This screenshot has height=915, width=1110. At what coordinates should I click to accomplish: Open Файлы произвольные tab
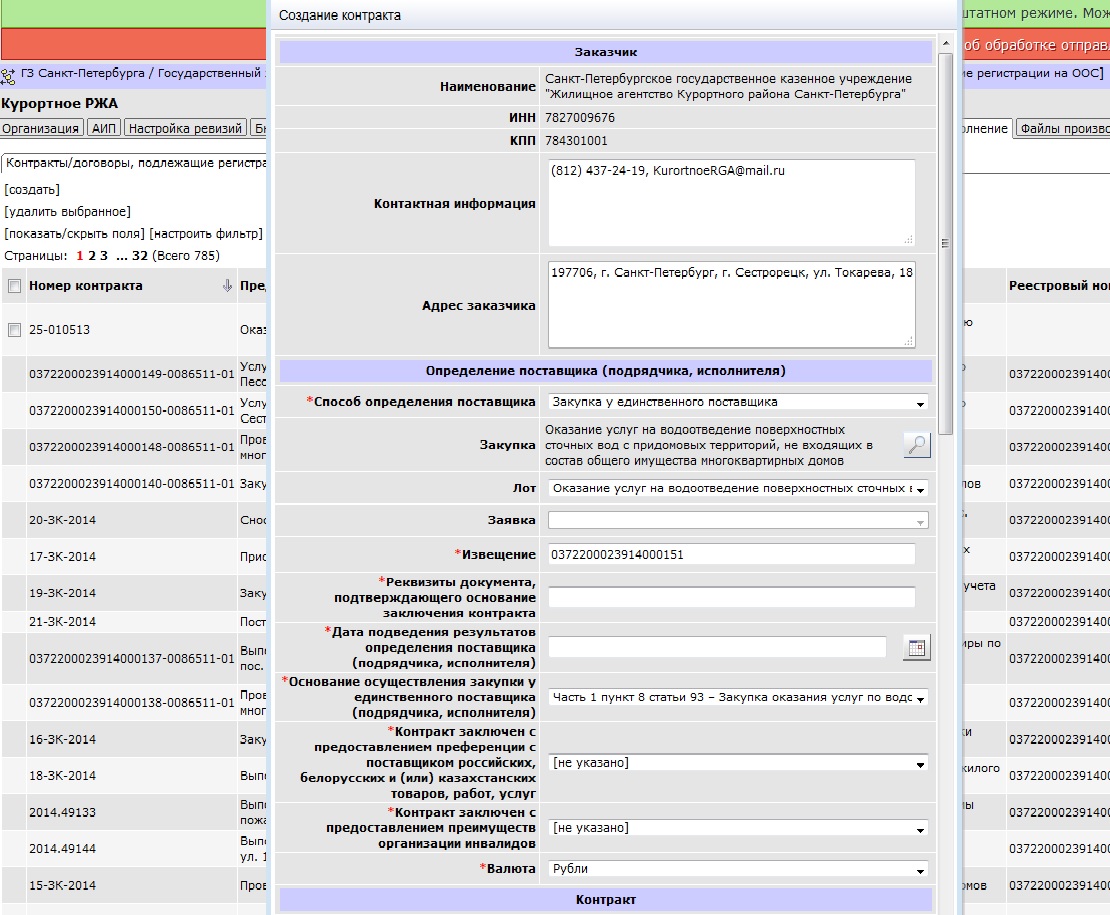1063,128
